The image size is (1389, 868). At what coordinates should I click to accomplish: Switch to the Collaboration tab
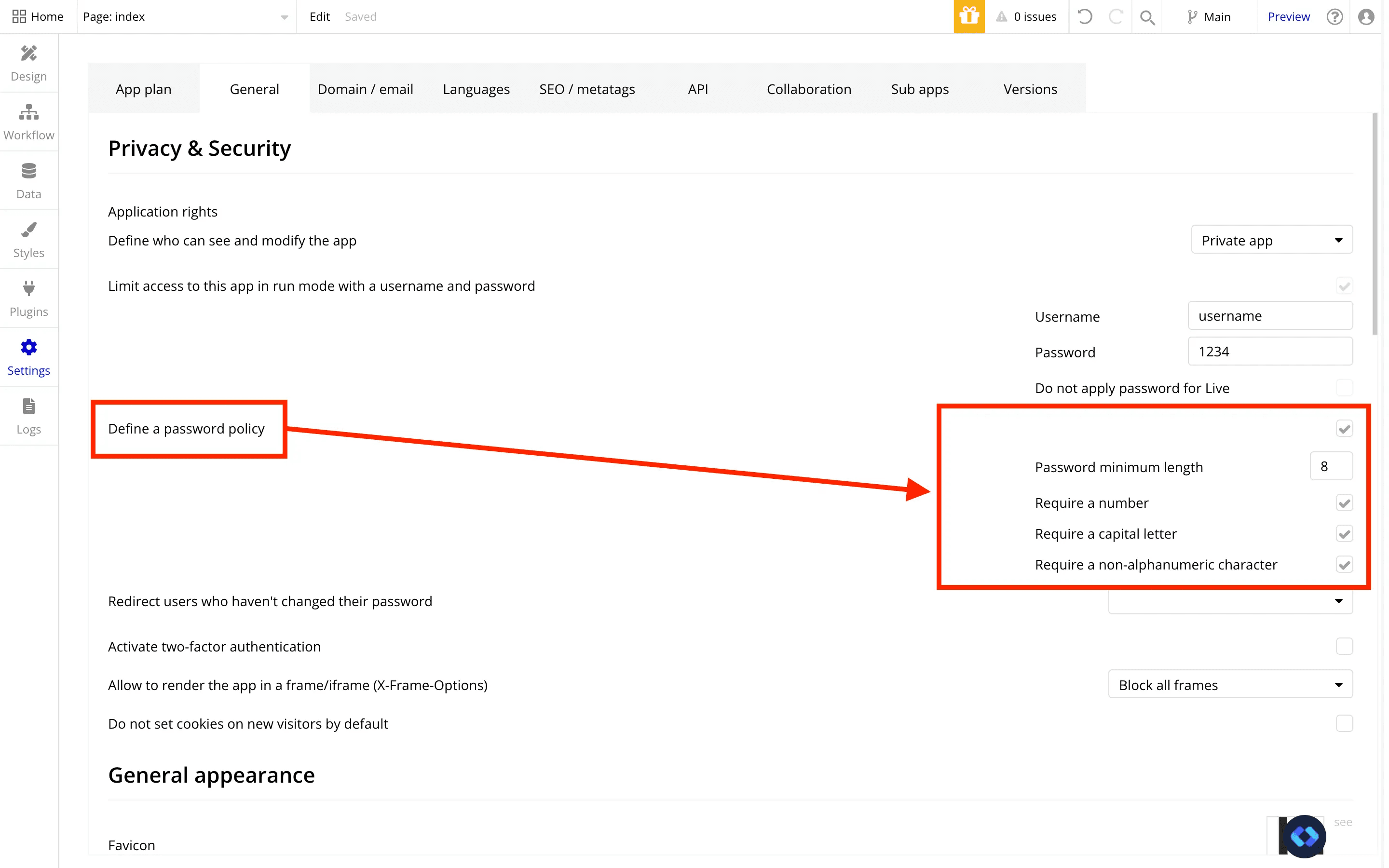tap(809, 89)
